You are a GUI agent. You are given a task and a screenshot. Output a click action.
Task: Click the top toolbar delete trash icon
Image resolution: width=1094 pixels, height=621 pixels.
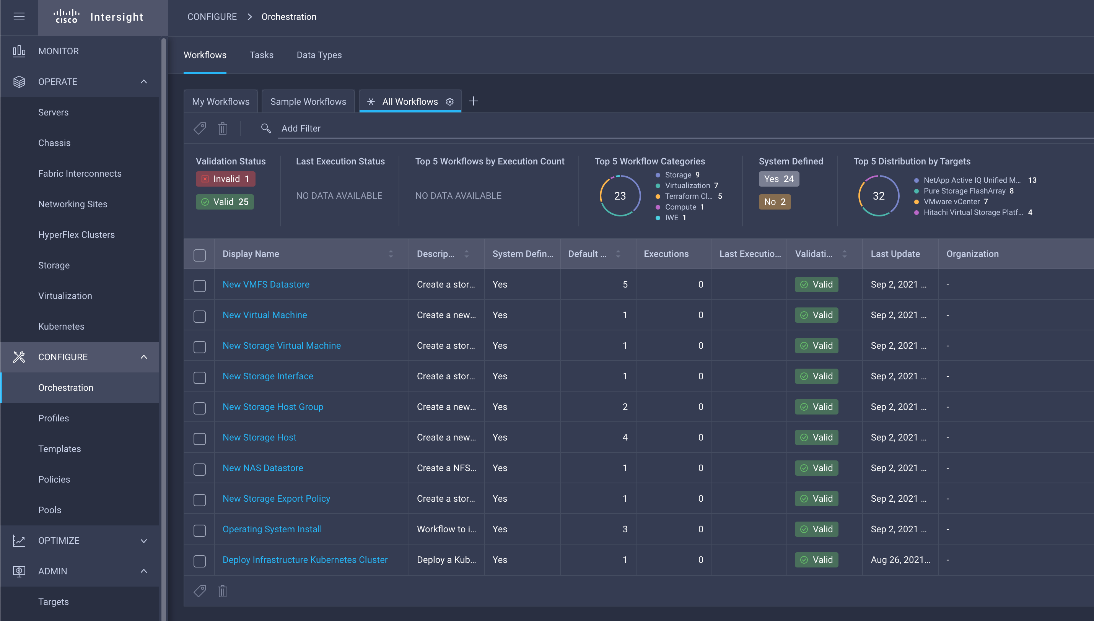[223, 128]
